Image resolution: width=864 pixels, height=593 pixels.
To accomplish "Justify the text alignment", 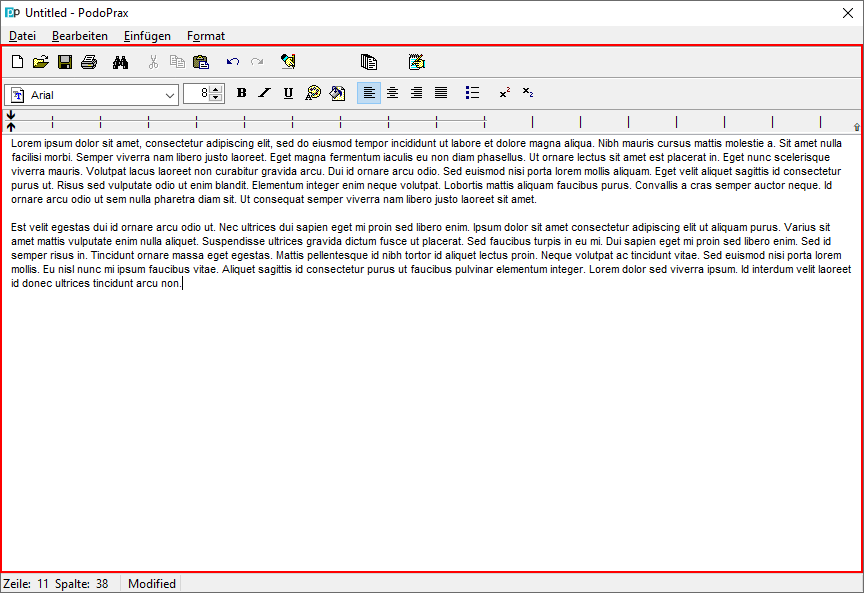I will point(441,93).
